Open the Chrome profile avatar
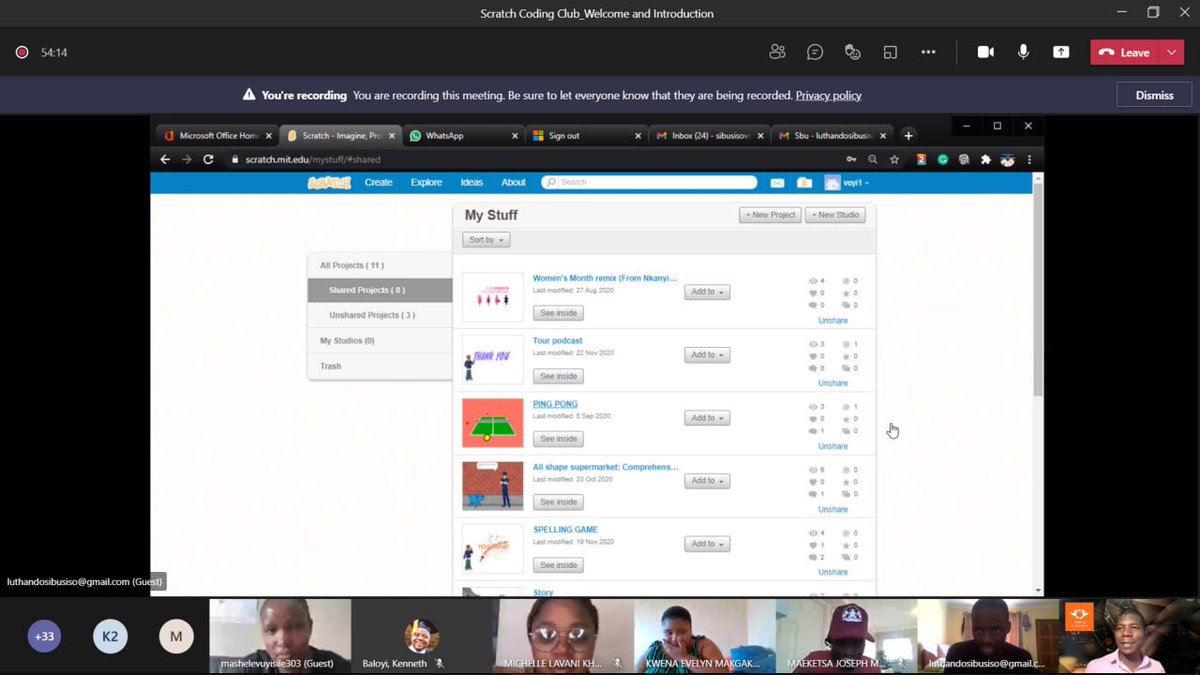Screen dimensions: 1200x675 [1008, 159]
